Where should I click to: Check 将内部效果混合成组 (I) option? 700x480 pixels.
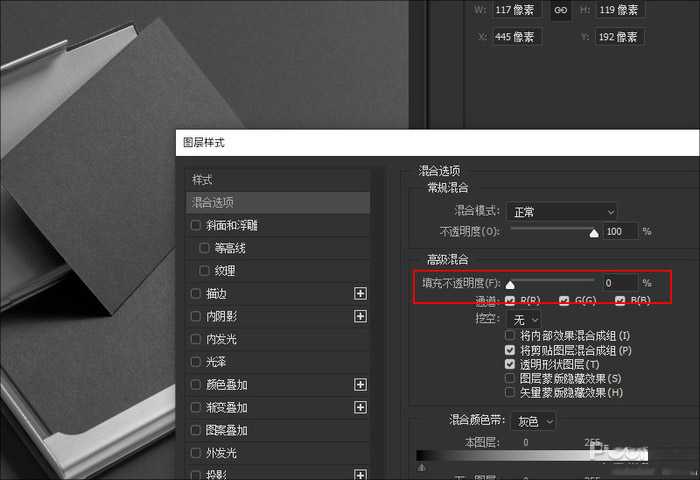click(x=511, y=336)
